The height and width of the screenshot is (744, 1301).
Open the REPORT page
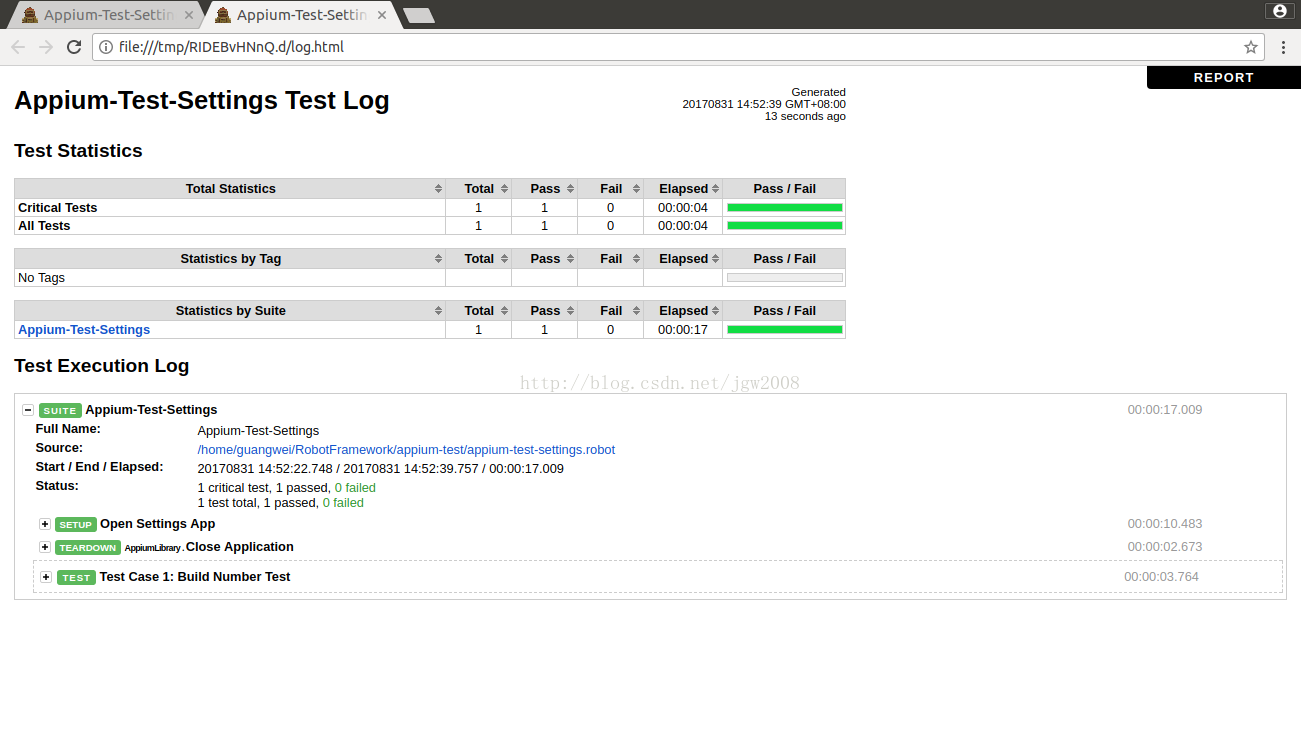click(x=1223, y=78)
